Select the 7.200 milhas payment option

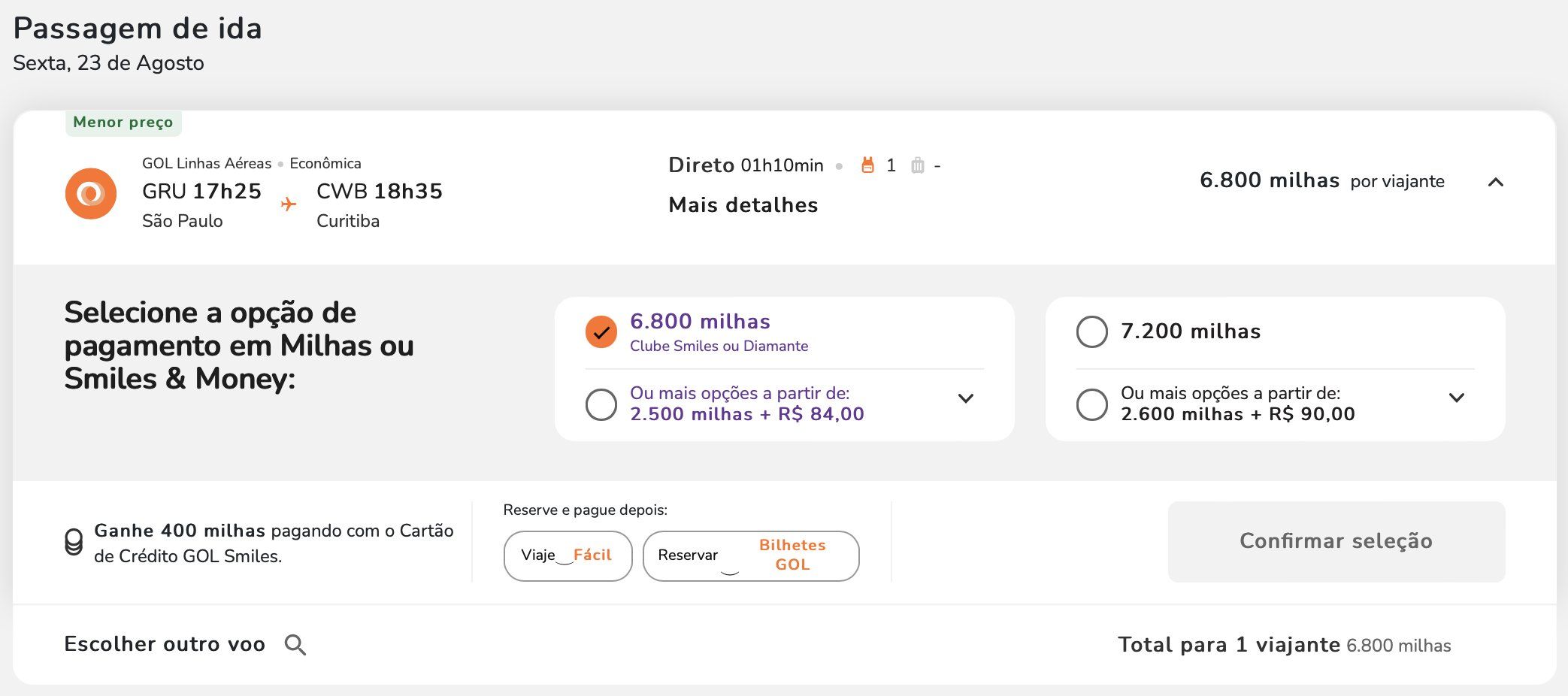[1092, 331]
